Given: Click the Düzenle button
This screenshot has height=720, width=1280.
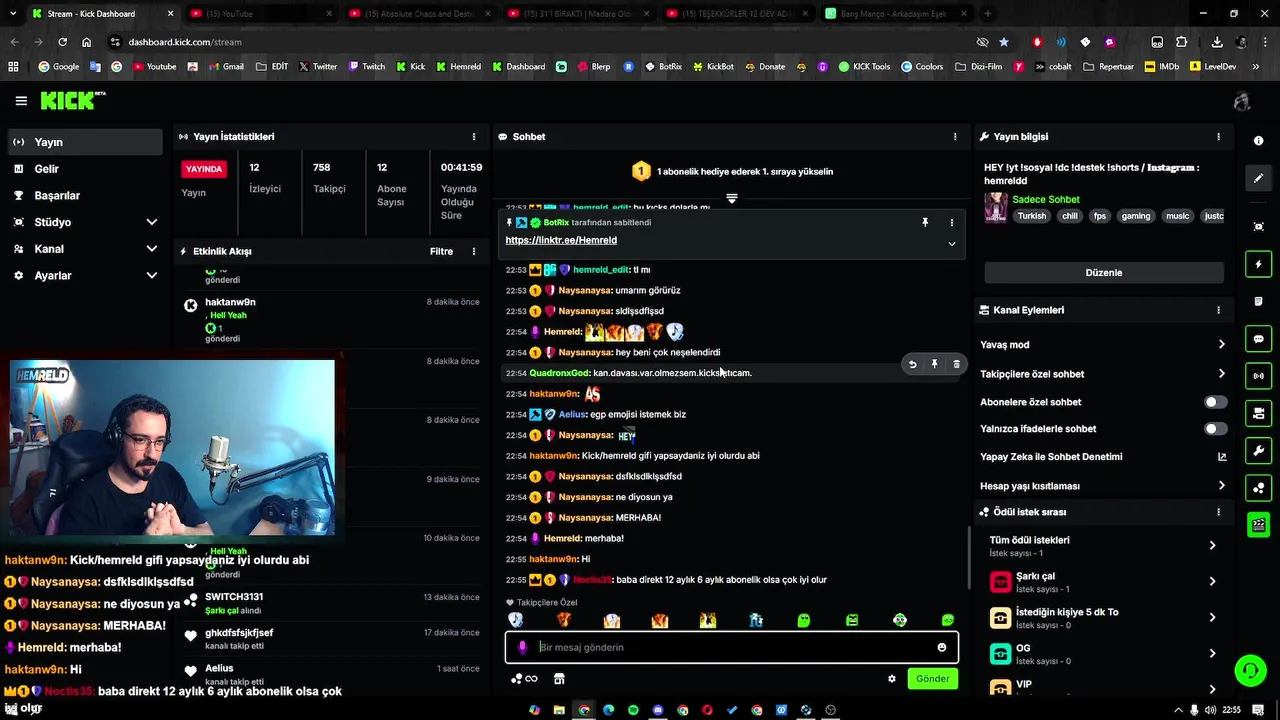Looking at the screenshot, I should coord(1104,273).
